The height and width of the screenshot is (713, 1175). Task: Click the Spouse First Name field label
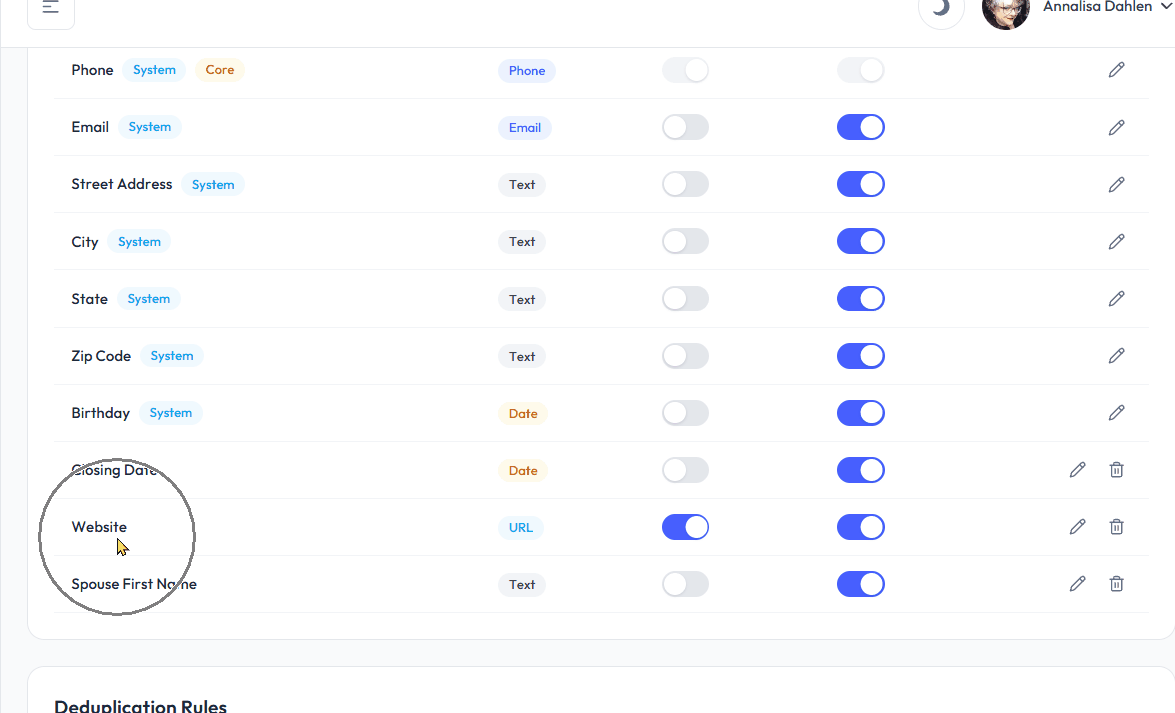[134, 584]
